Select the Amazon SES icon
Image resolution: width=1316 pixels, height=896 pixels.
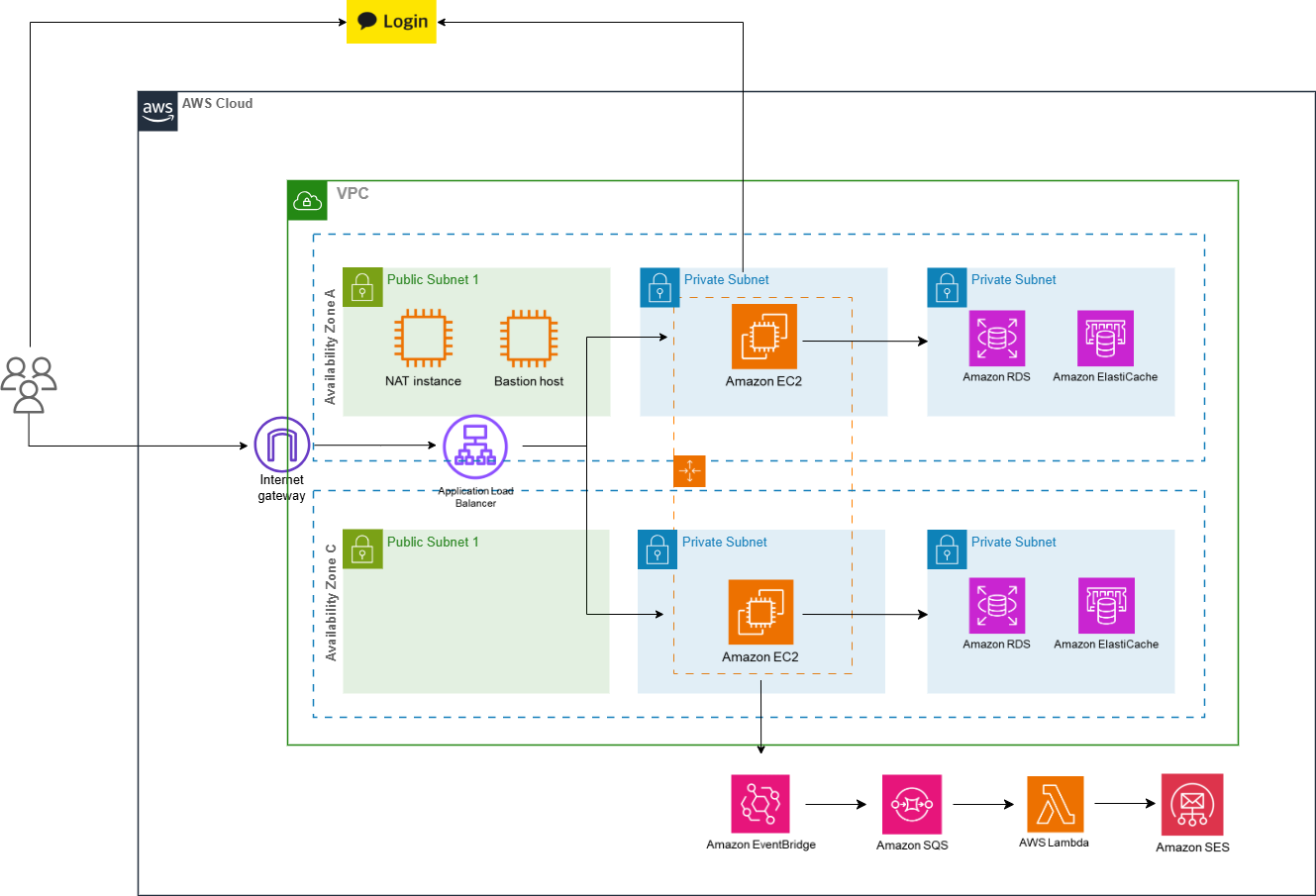click(x=1192, y=805)
